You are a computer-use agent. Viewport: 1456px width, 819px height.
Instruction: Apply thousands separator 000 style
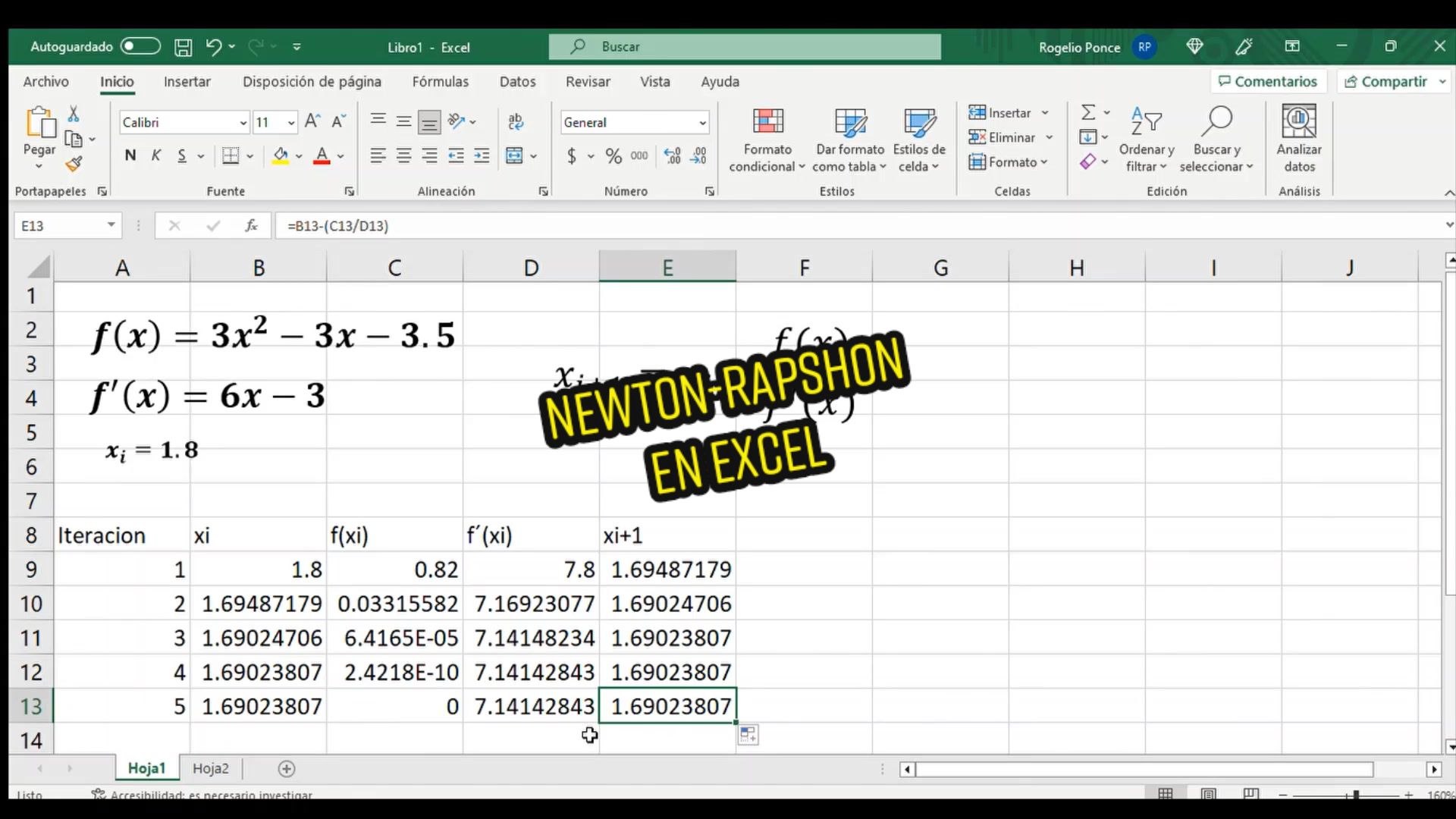point(639,155)
